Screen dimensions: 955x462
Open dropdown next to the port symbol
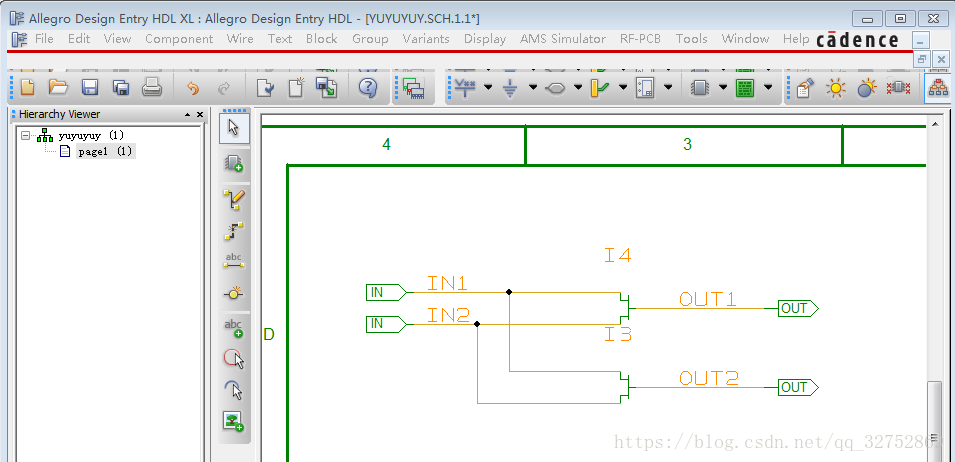pos(578,88)
